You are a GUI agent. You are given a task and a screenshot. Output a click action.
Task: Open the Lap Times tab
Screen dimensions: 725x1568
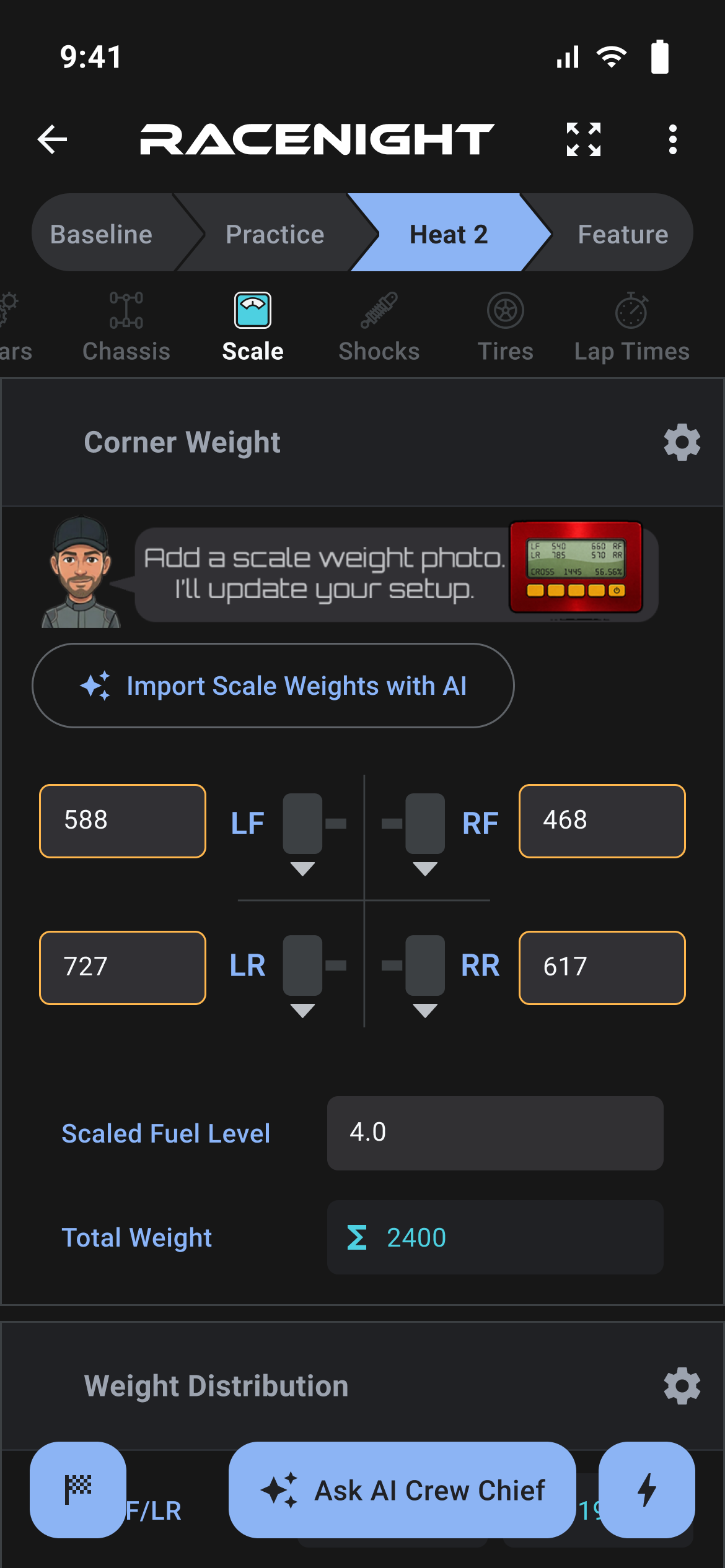(631, 327)
